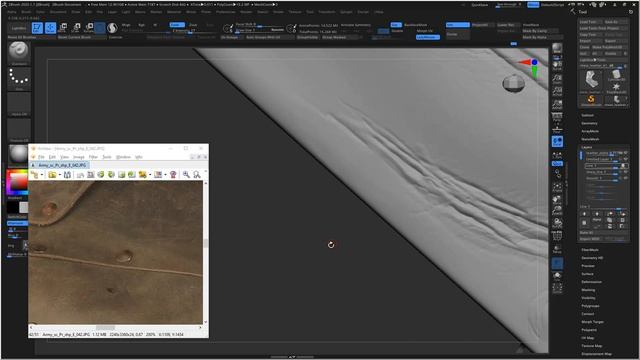Image resolution: width=640 pixels, height=360 pixels.
Task: Click the right-shelf Move view icon
Action: (x=557, y=200)
